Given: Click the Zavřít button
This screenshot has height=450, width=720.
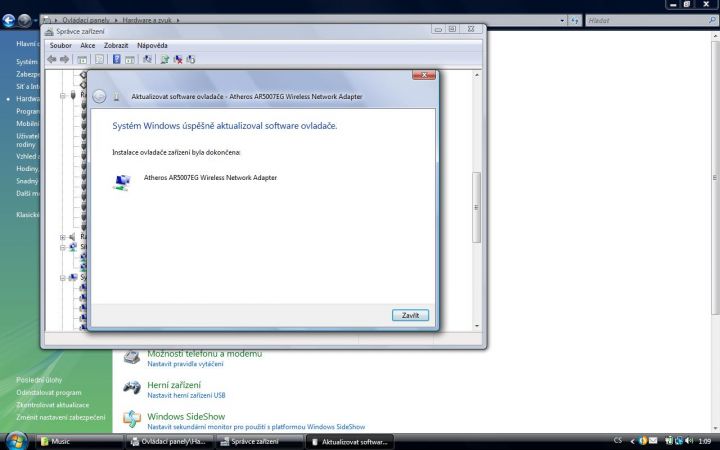Looking at the screenshot, I should pos(410,315).
